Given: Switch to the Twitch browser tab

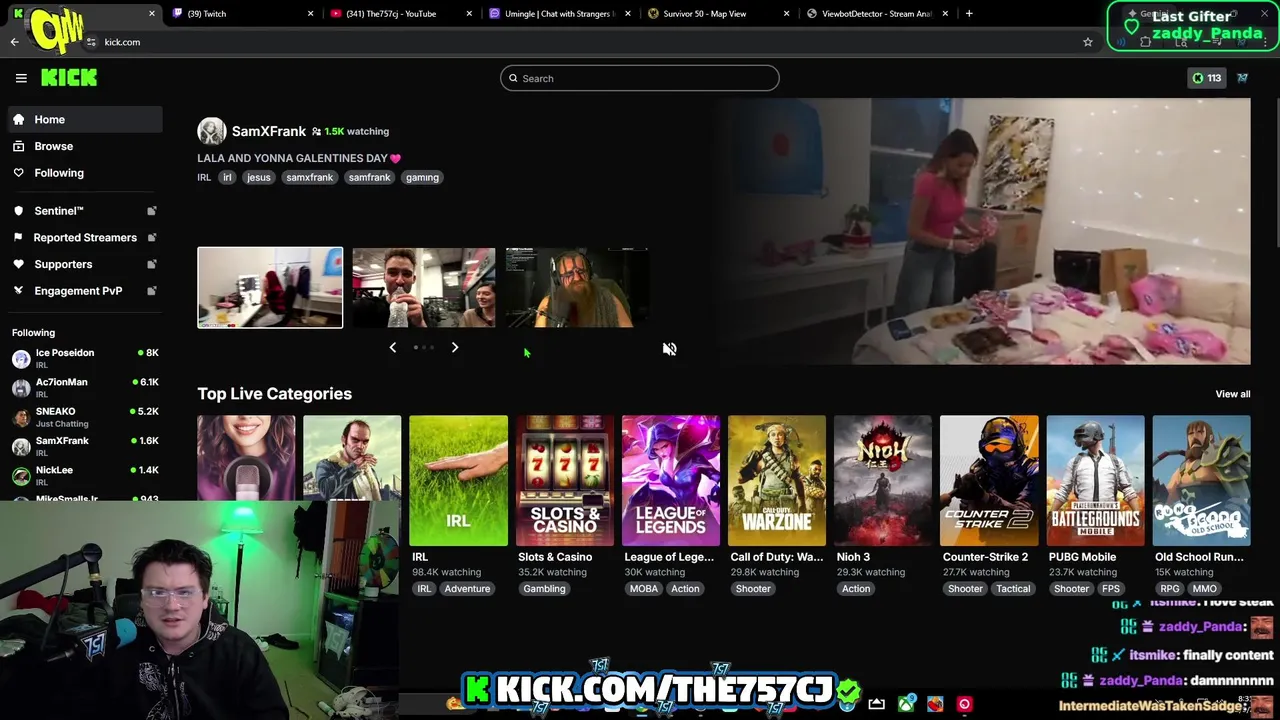Looking at the screenshot, I should (242, 14).
